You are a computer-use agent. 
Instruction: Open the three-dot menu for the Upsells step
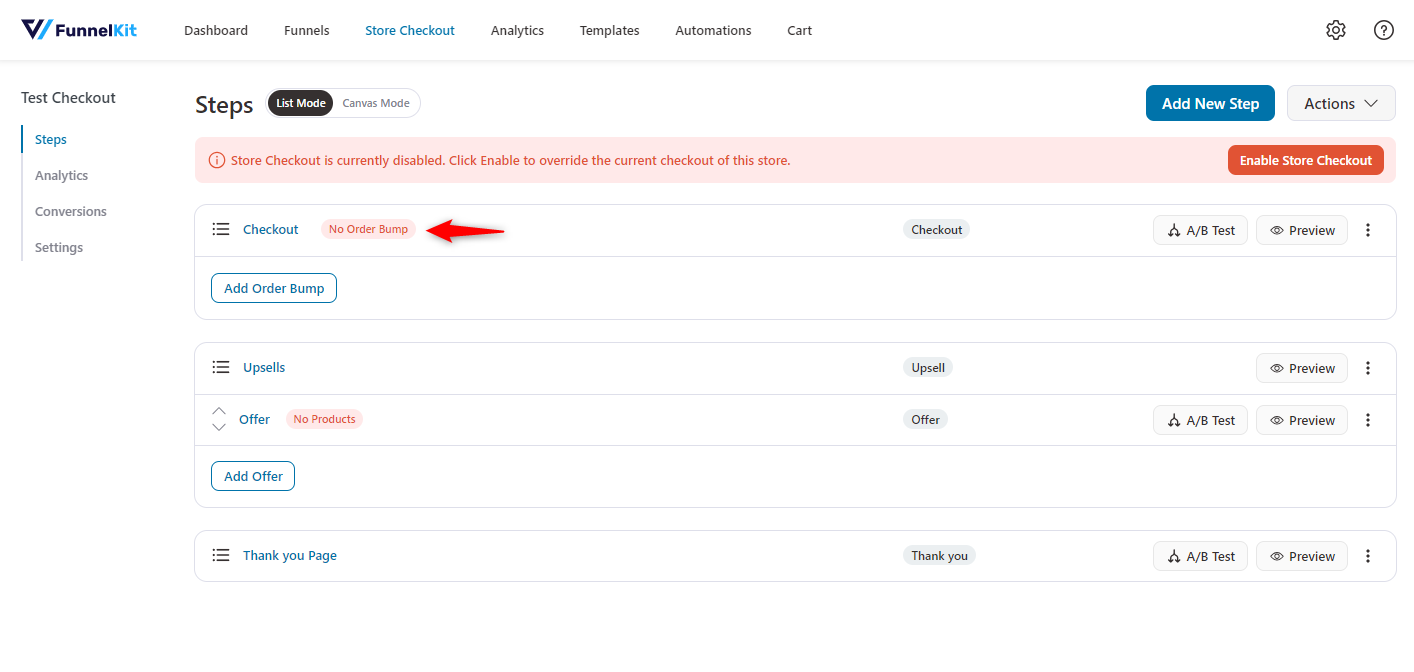(1368, 368)
